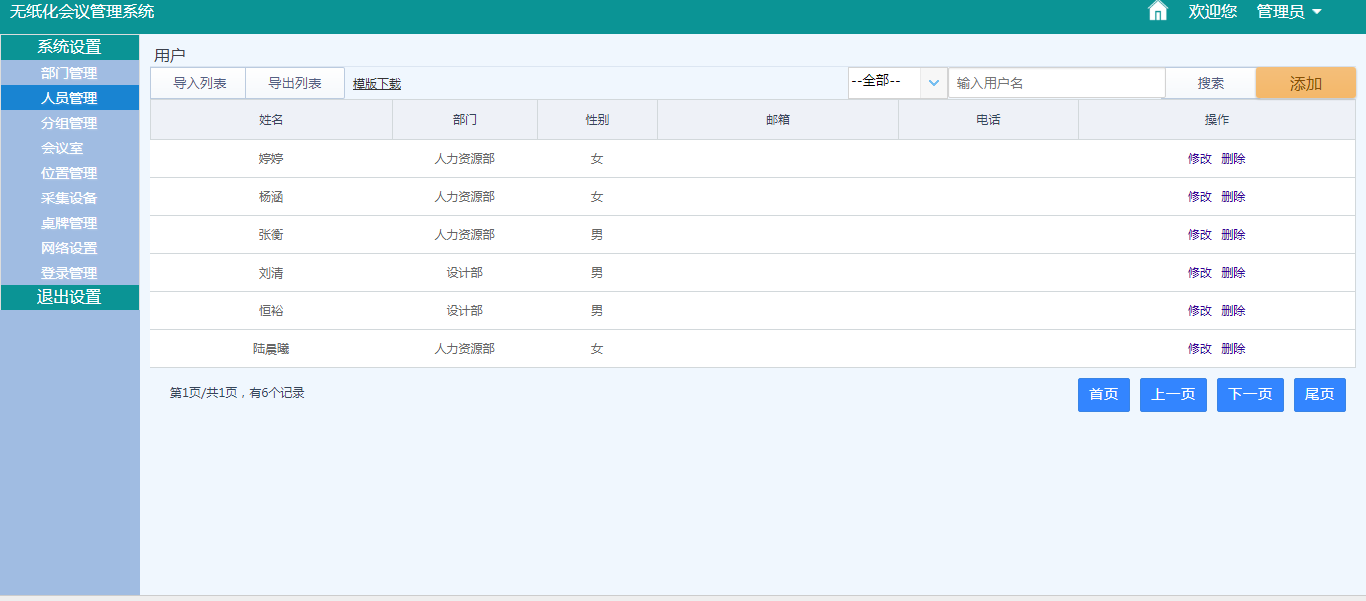Click the orange 添加 button
The height and width of the screenshot is (601, 1366).
tap(1305, 84)
